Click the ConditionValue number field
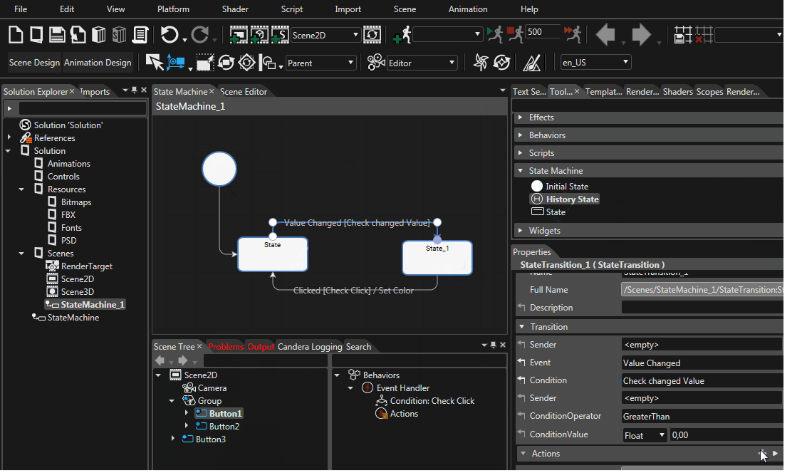The width and height of the screenshot is (785, 472). click(x=726, y=435)
